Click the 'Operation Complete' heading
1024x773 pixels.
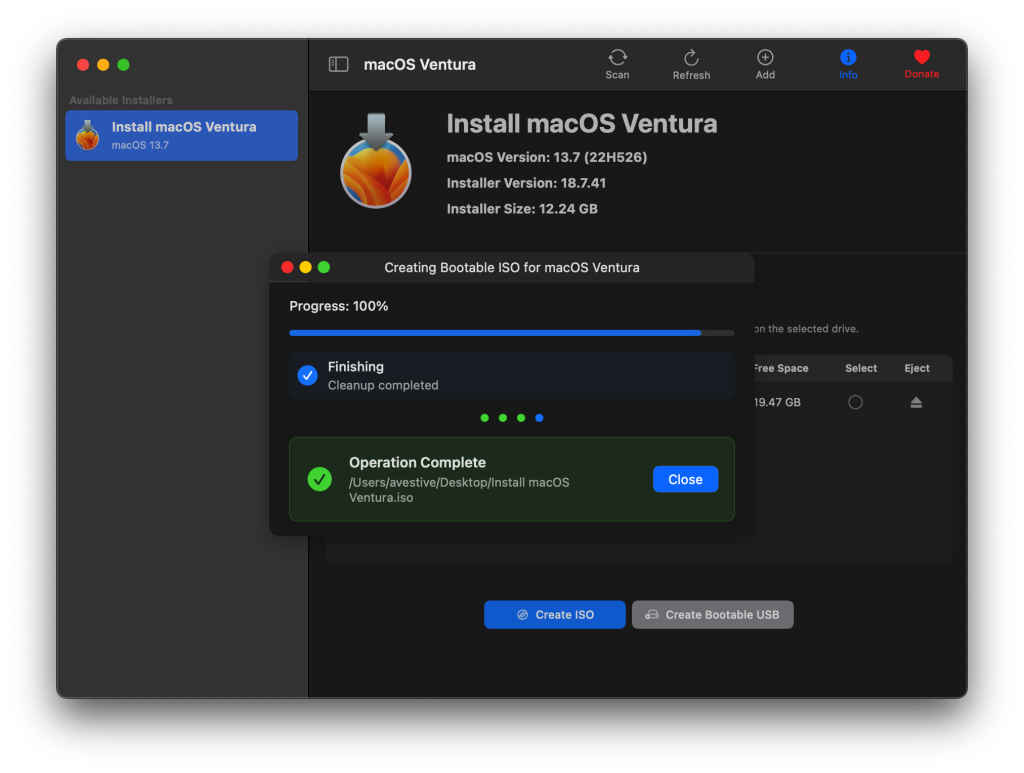(x=417, y=462)
